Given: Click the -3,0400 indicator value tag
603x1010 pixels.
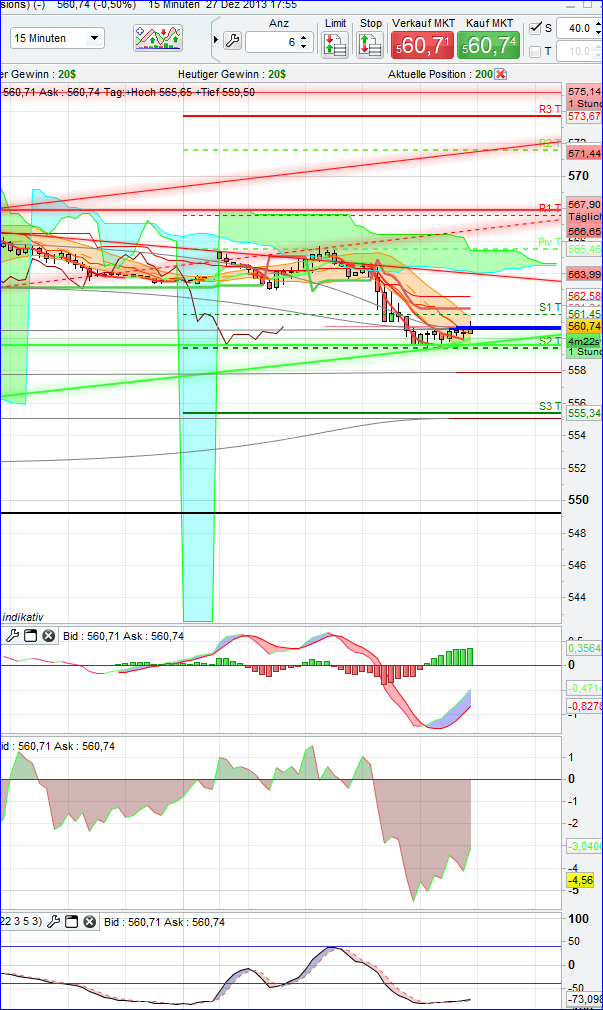Looking at the screenshot, I should pos(584,846).
